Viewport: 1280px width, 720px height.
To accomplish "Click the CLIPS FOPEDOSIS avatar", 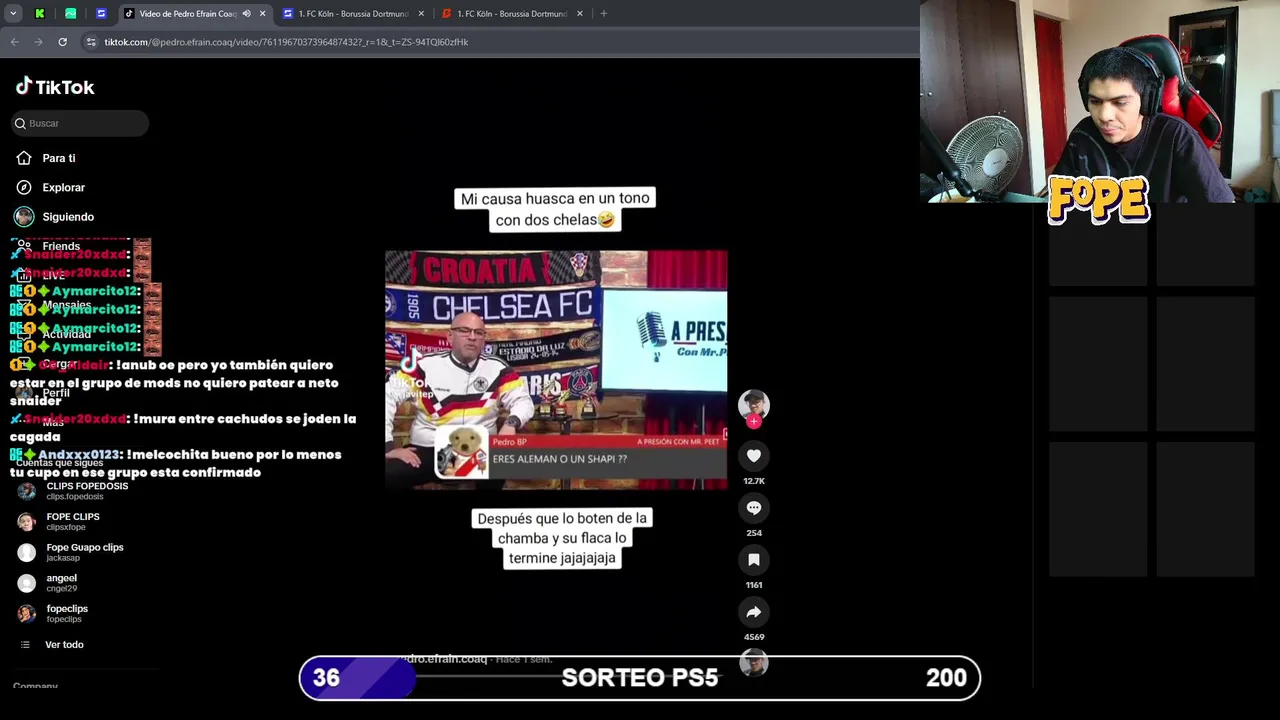I will pos(27,490).
